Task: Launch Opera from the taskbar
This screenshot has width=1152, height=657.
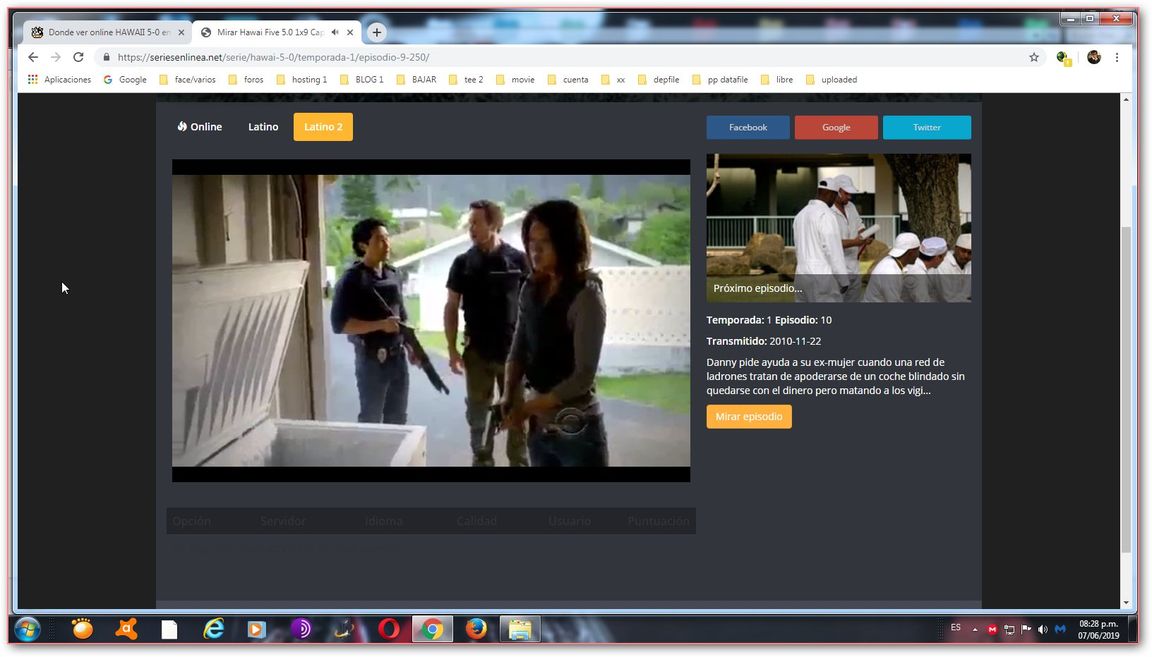Action: [389, 629]
